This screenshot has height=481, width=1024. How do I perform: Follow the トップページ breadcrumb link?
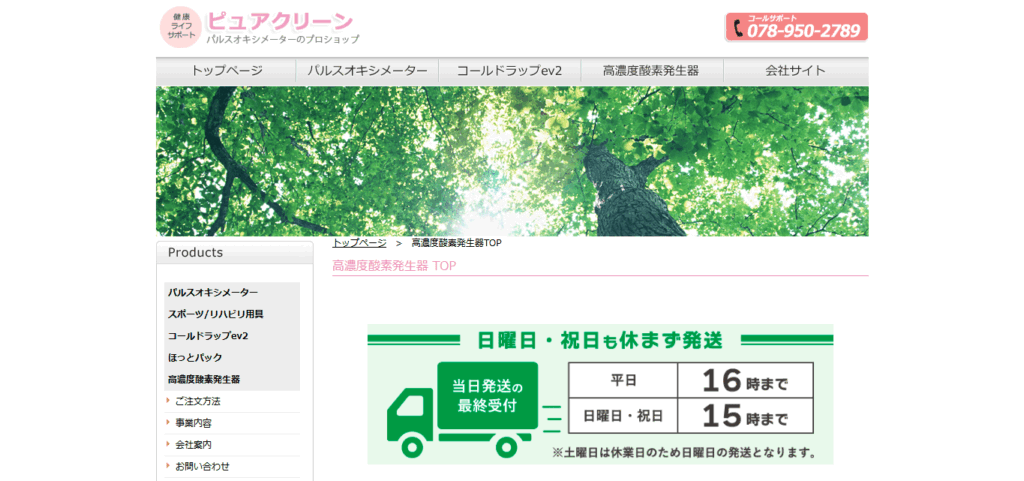(359, 243)
